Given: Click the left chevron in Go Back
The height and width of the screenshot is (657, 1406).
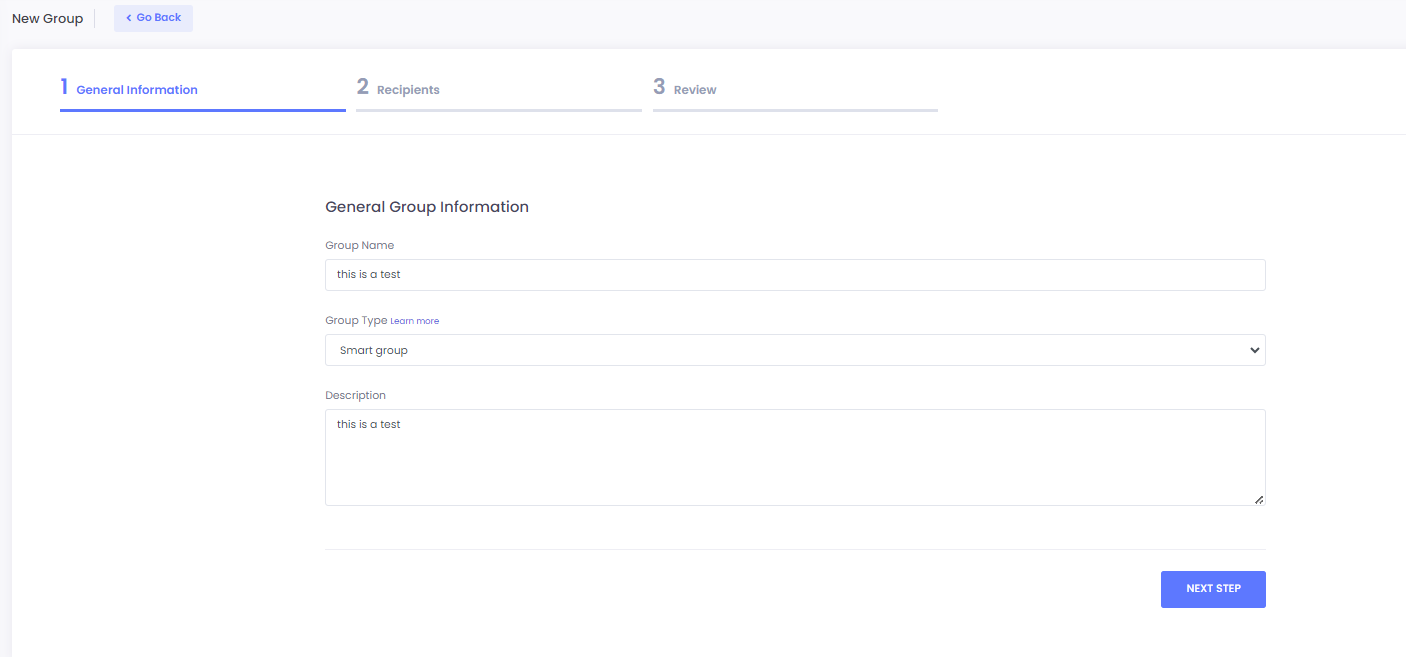Looking at the screenshot, I should click(x=128, y=18).
